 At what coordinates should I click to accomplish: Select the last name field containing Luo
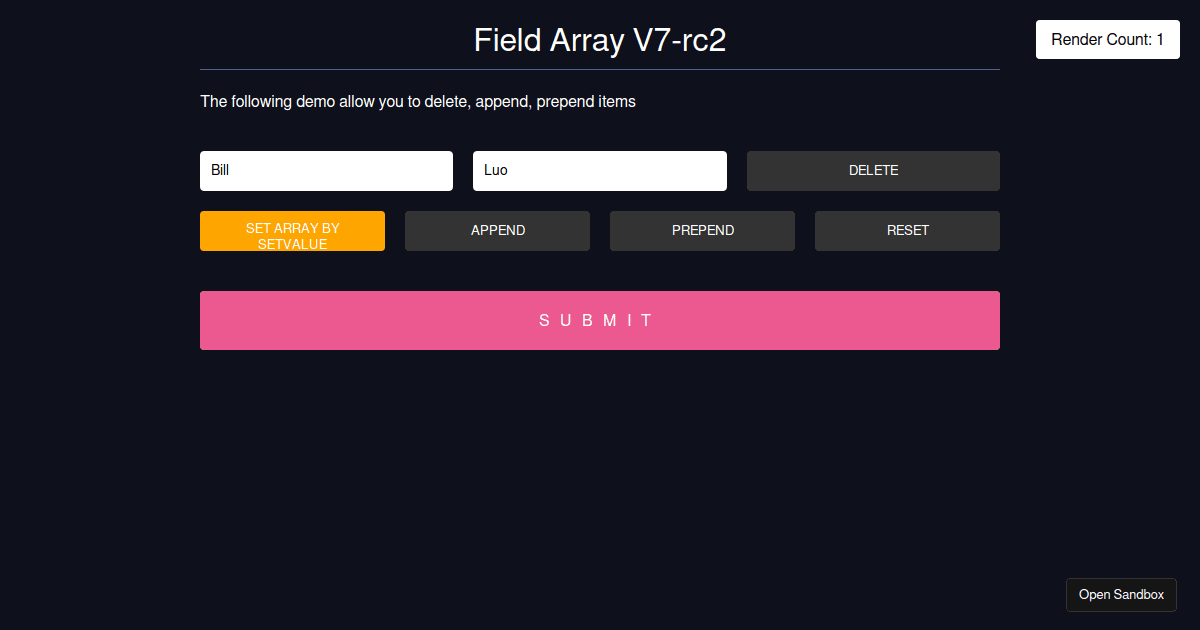pos(599,170)
